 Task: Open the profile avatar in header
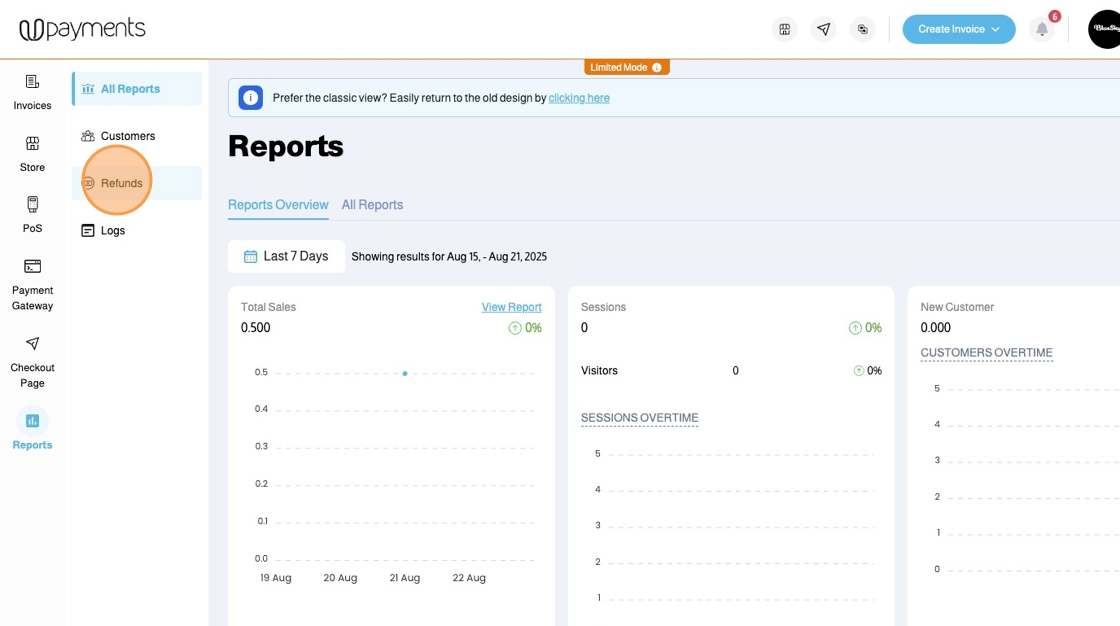[1104, 29]
